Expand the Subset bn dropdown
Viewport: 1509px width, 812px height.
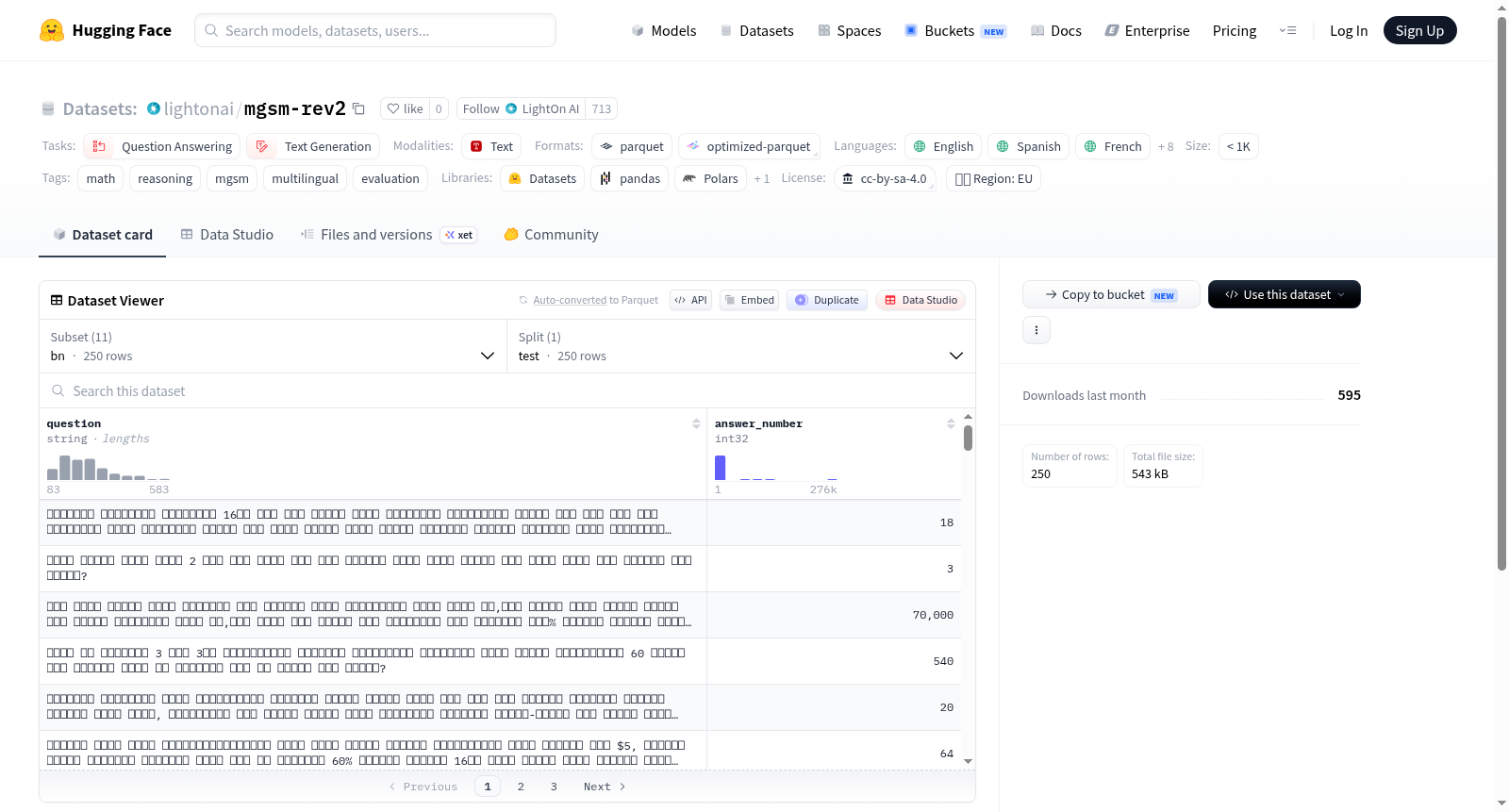click(x=273, y=346)
